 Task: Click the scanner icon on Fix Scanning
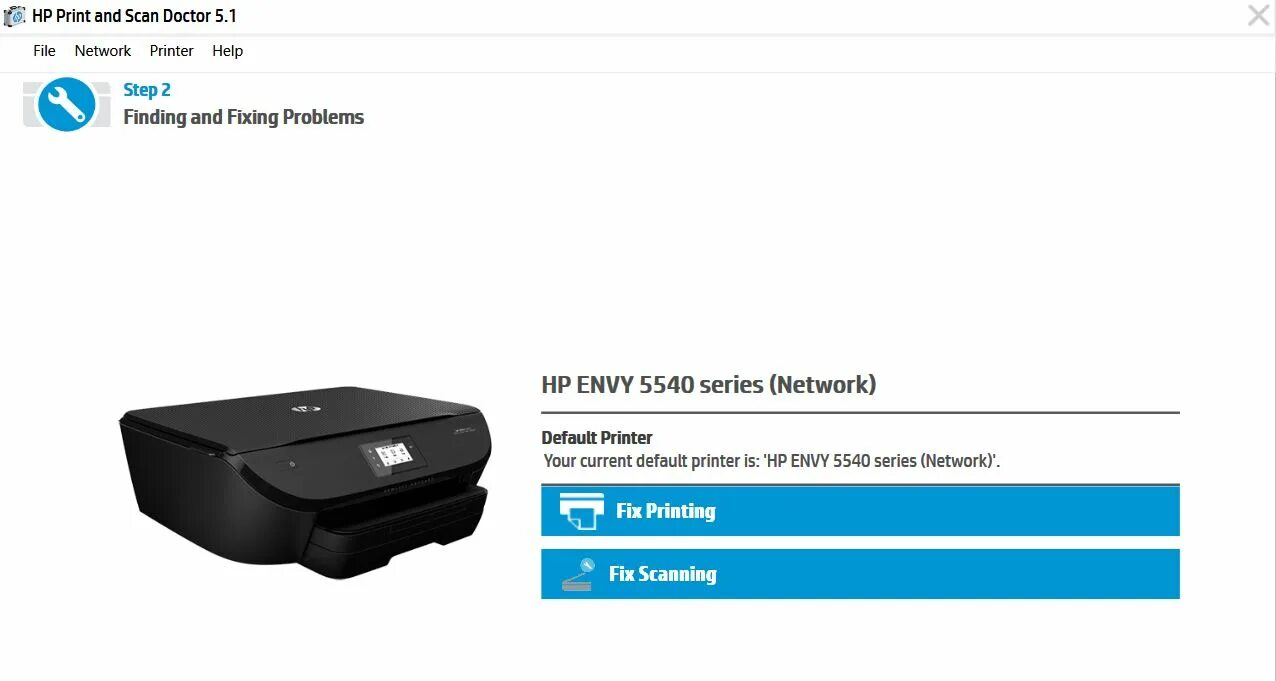pos(578,574)
